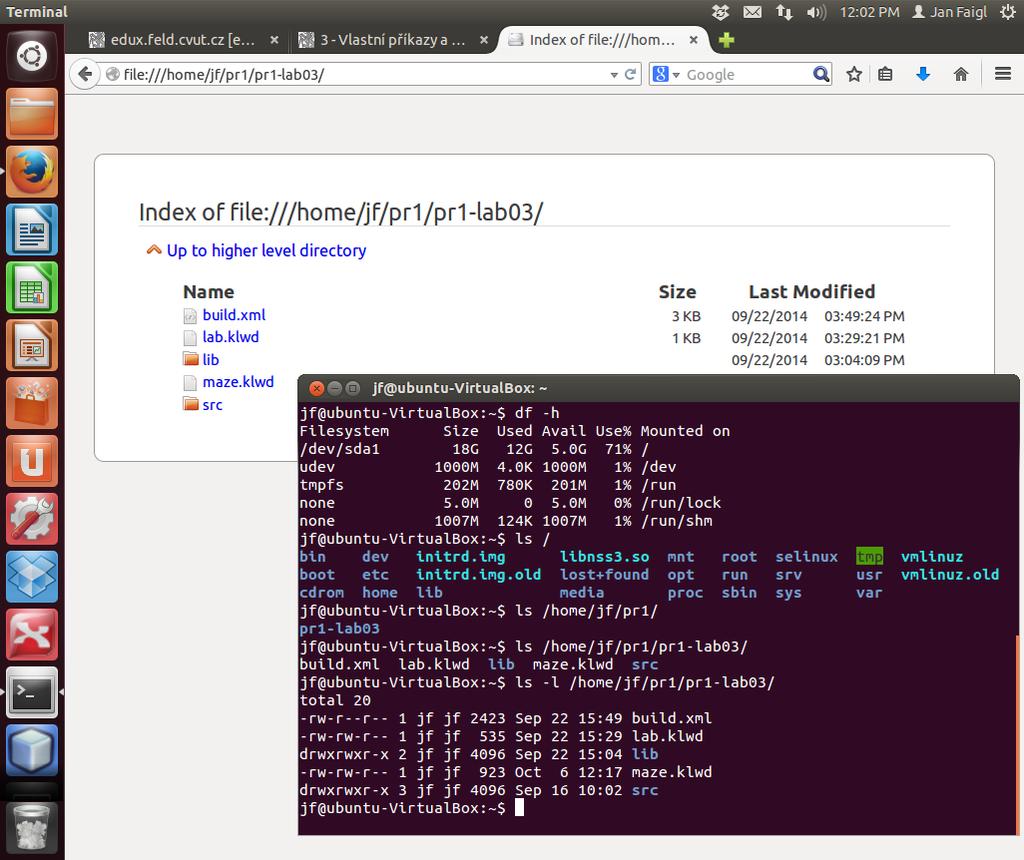Viewport: 1024px width, 860px height.
Task: Go to Firefox home page icon
Action: tap(961, 74)
